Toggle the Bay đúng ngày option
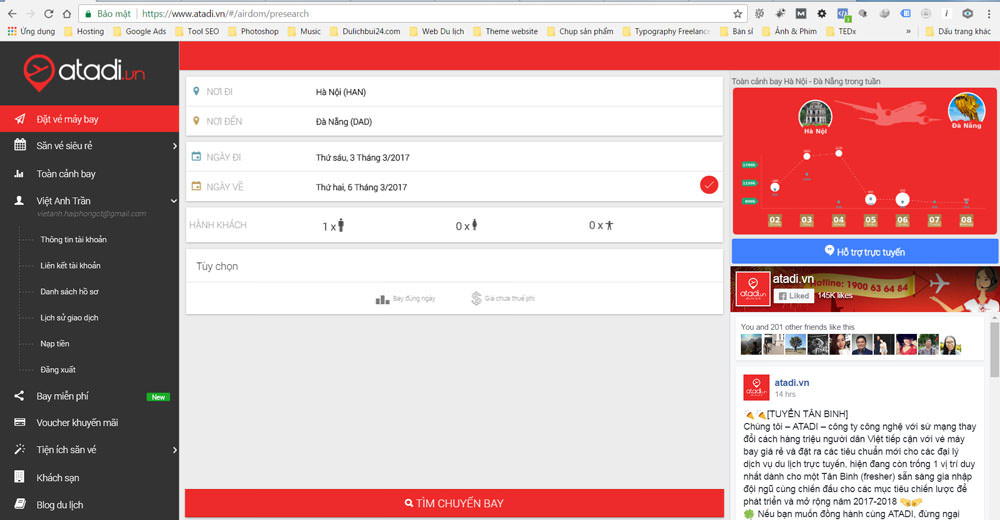This screenshot has width=1000, height=520. 405,299
